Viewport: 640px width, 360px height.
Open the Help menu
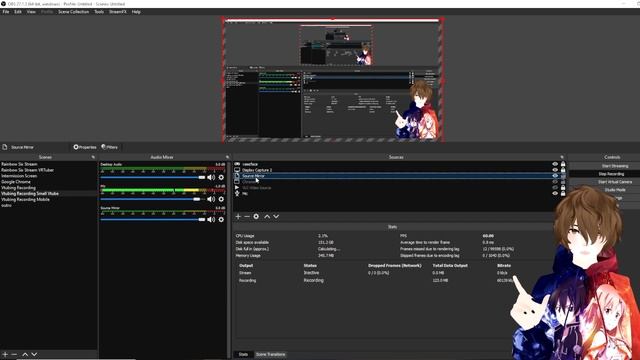point(136,12)
